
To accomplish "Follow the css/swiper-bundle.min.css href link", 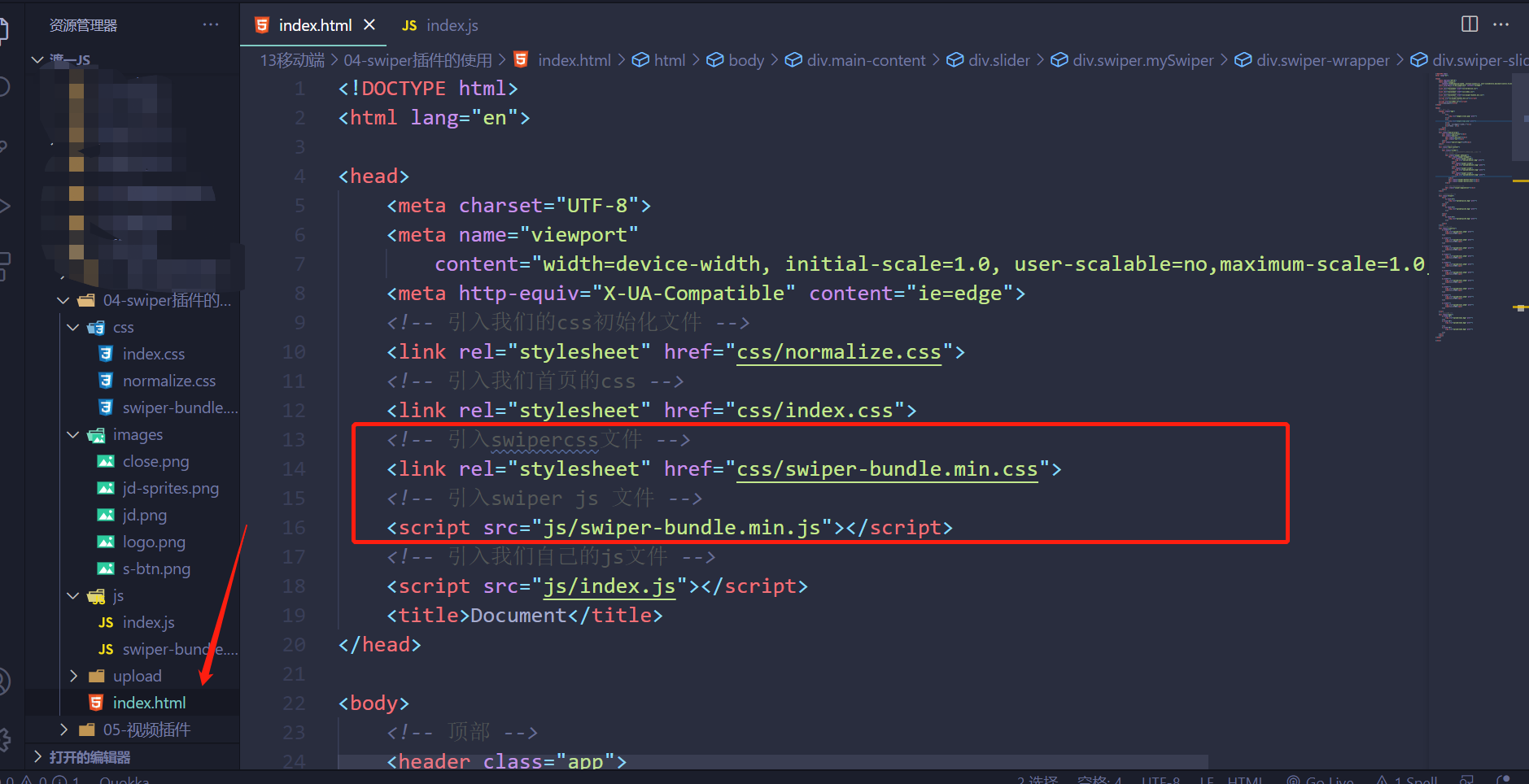I will tap(887, 469).
